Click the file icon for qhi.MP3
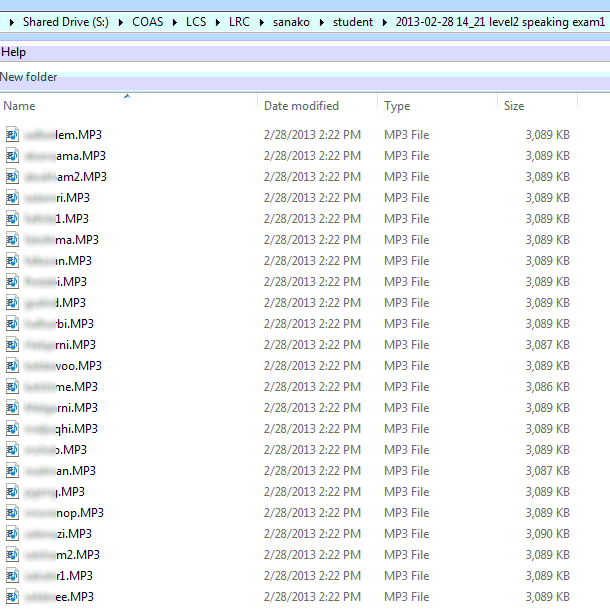The image size is (610, 615). [12, 429]
